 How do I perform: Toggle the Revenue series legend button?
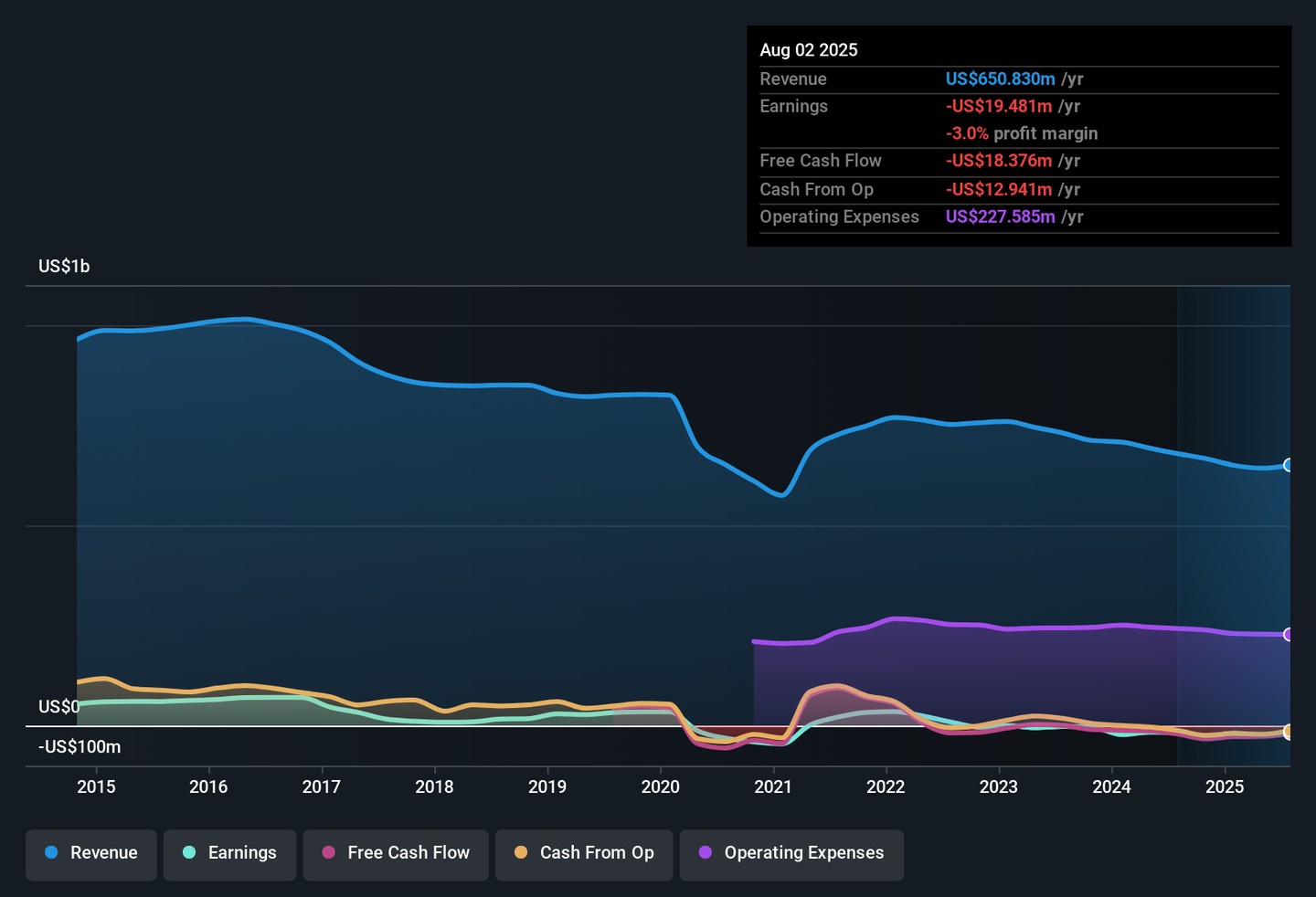click(x=91, y=853)
